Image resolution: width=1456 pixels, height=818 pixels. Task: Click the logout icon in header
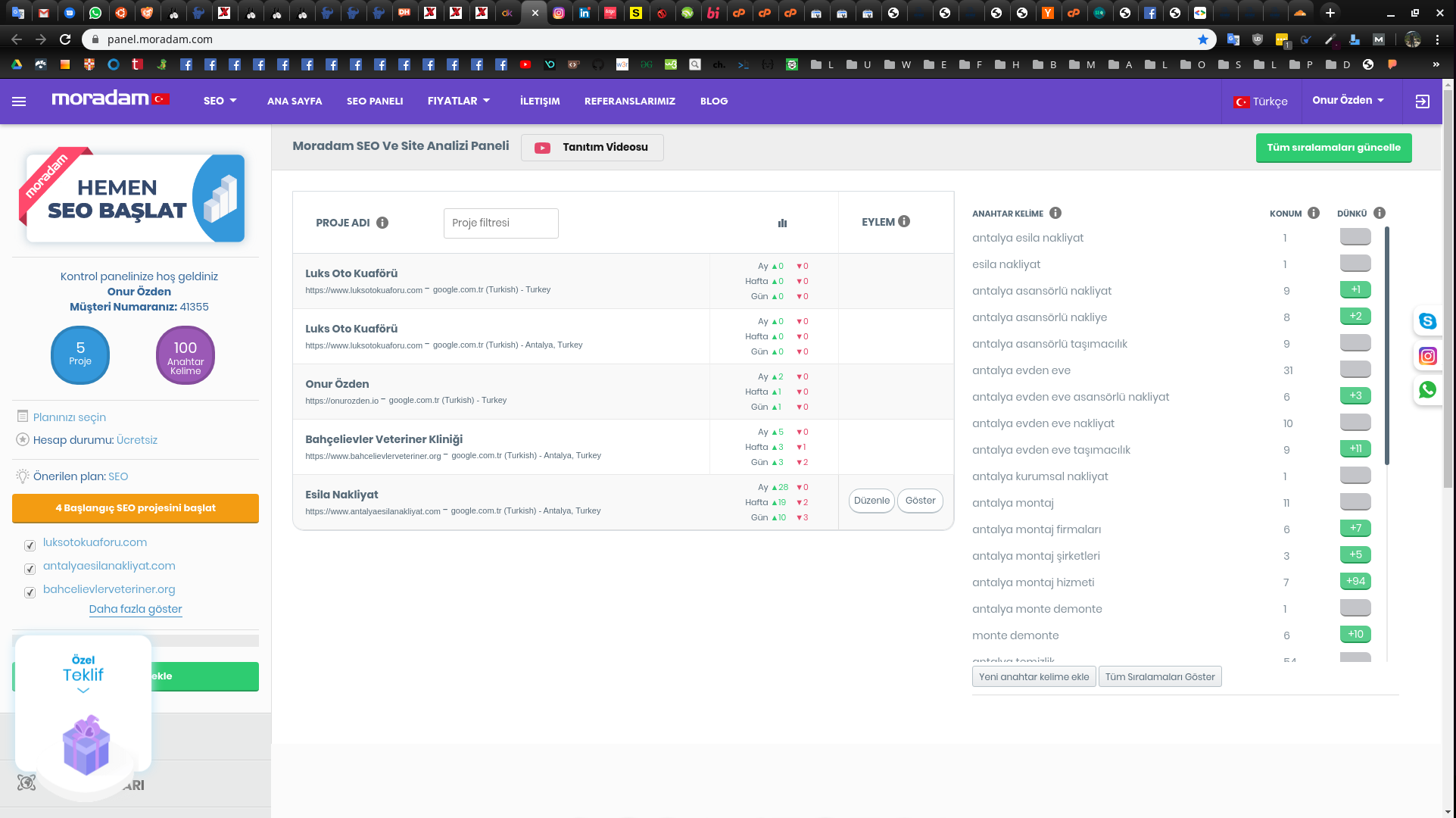tap(1422, 101)
